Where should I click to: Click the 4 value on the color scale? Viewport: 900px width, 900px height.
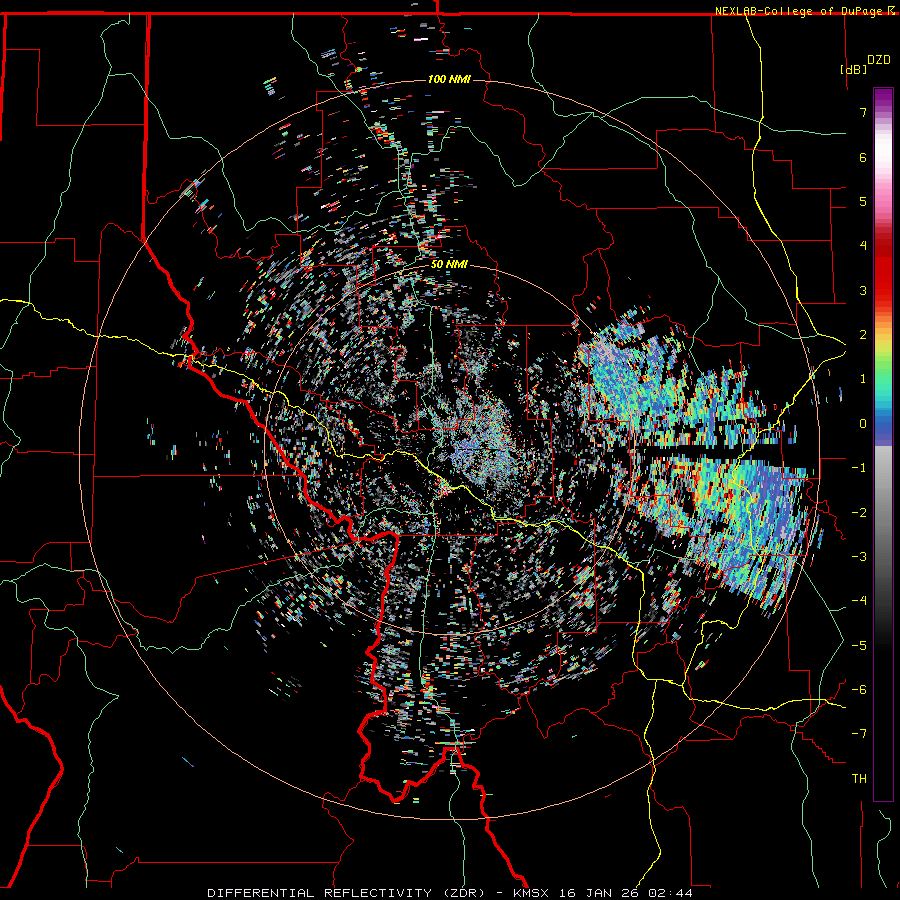863,246
